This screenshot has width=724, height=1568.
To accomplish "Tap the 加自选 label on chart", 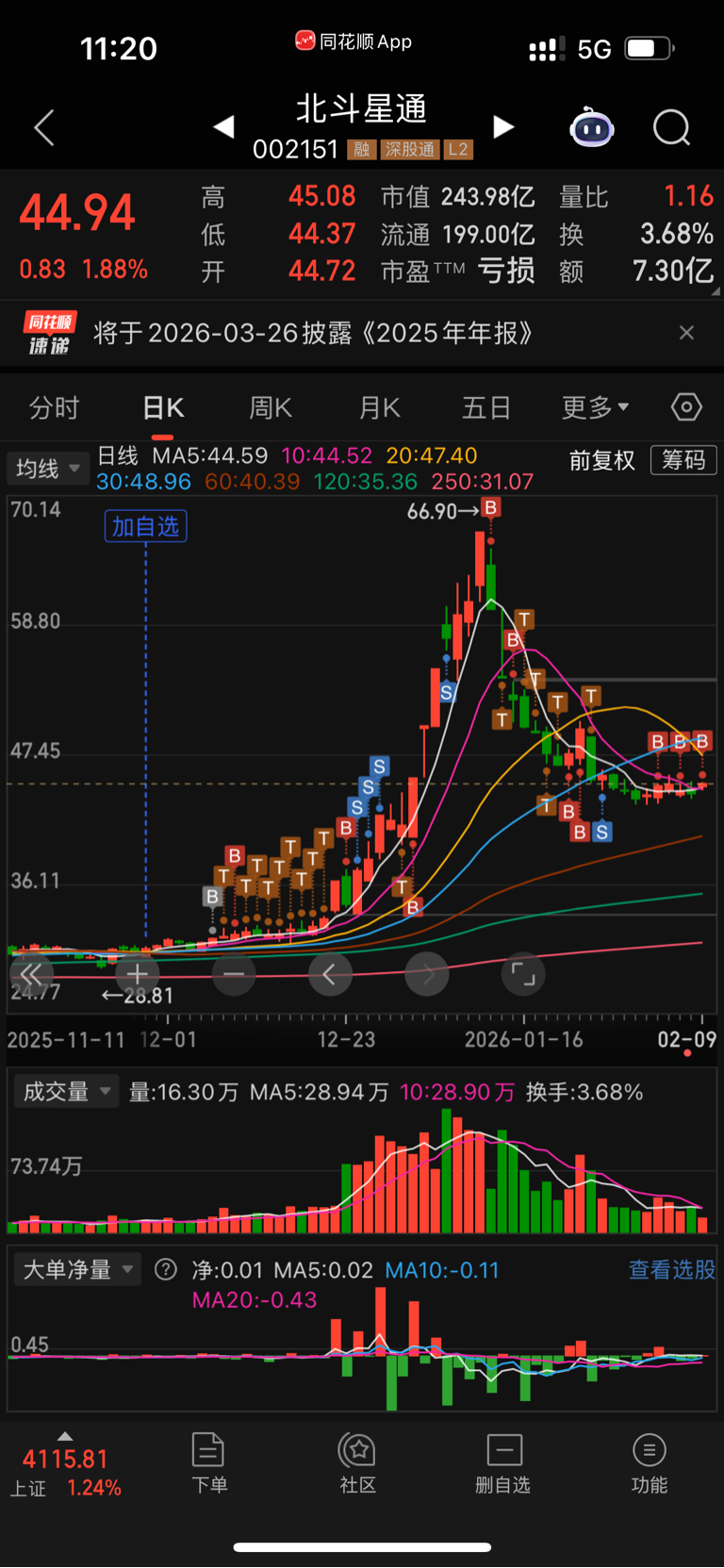I will [145, 526].
